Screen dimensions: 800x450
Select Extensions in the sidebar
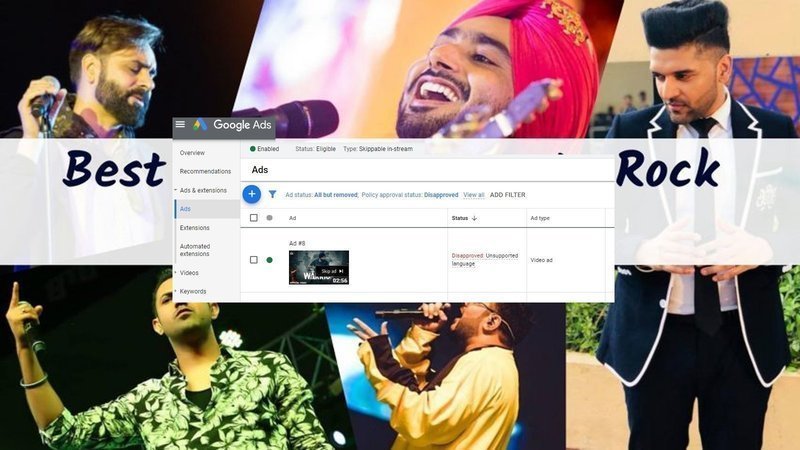point(195,228)
